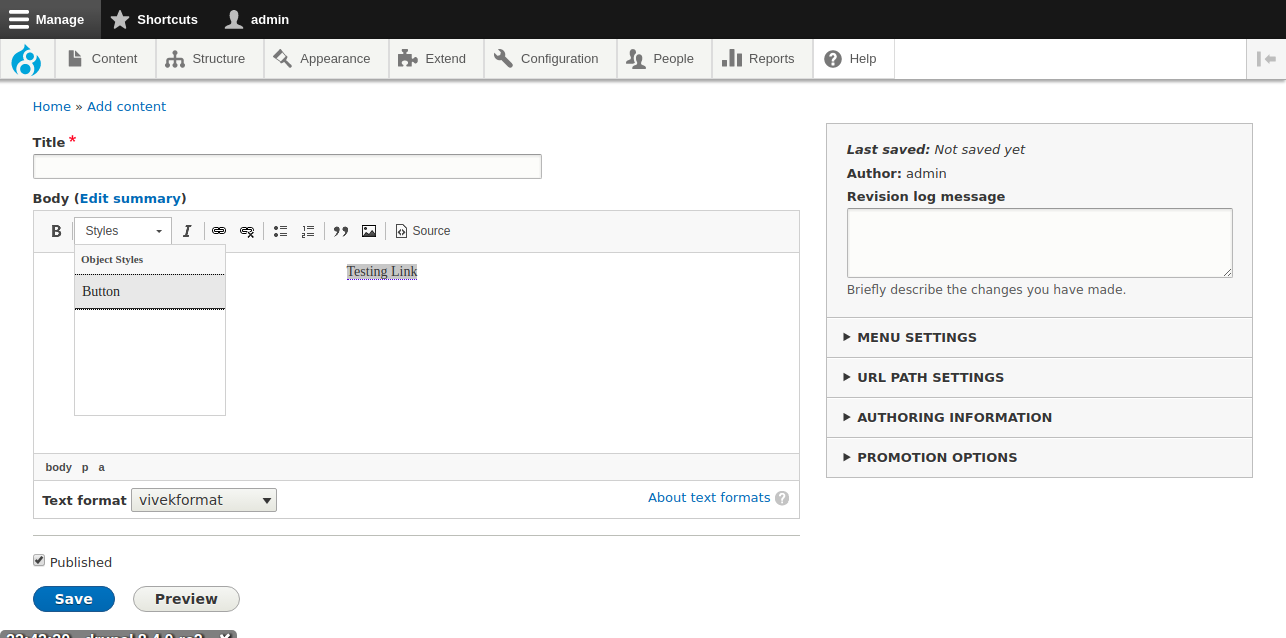The height and width of the screenshot is (638, 1286).
Task: Click the insert link icon
Action: click(x=219, y=231)
